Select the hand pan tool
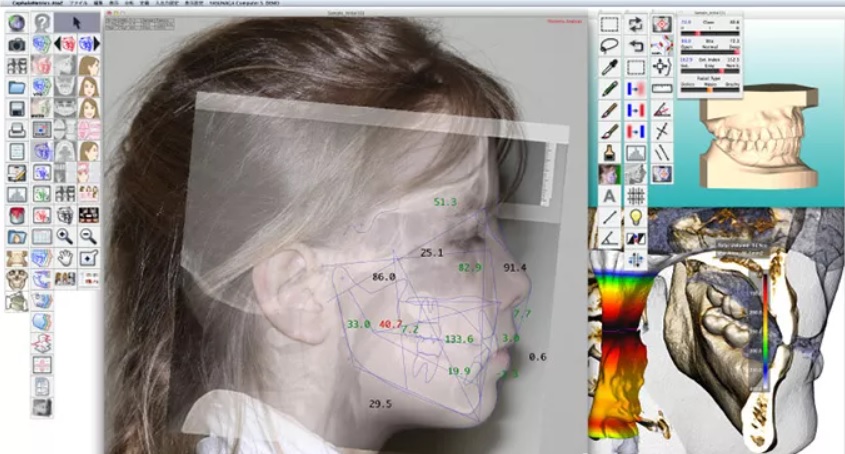The height and width of the screenshot is (454, 845). pyautogui.click(x=65, y=258)
